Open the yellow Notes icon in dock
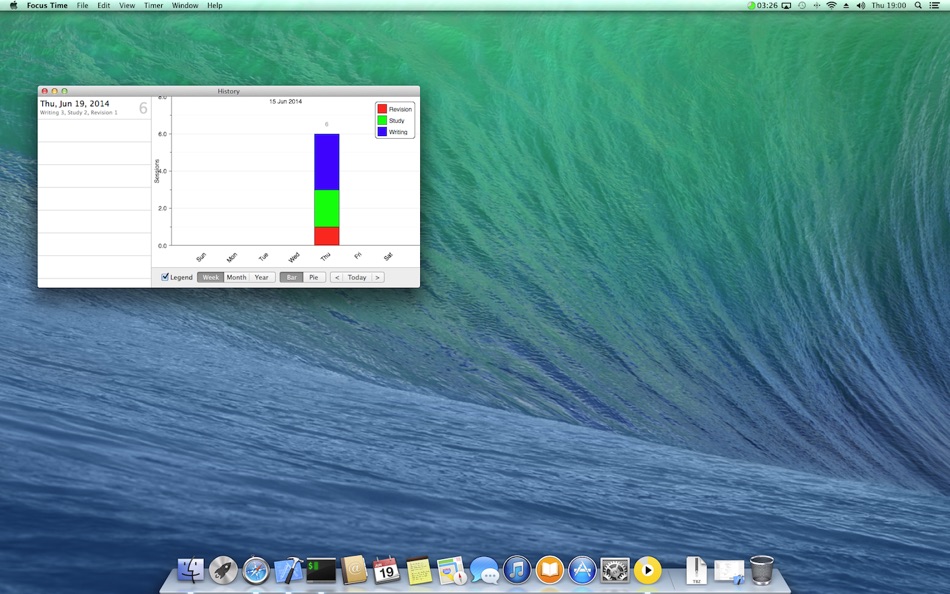 (419, 570)
